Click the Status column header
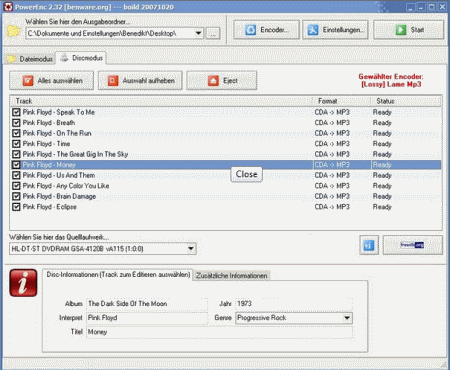This screenshot has width=450, height=370. [406, 101]
